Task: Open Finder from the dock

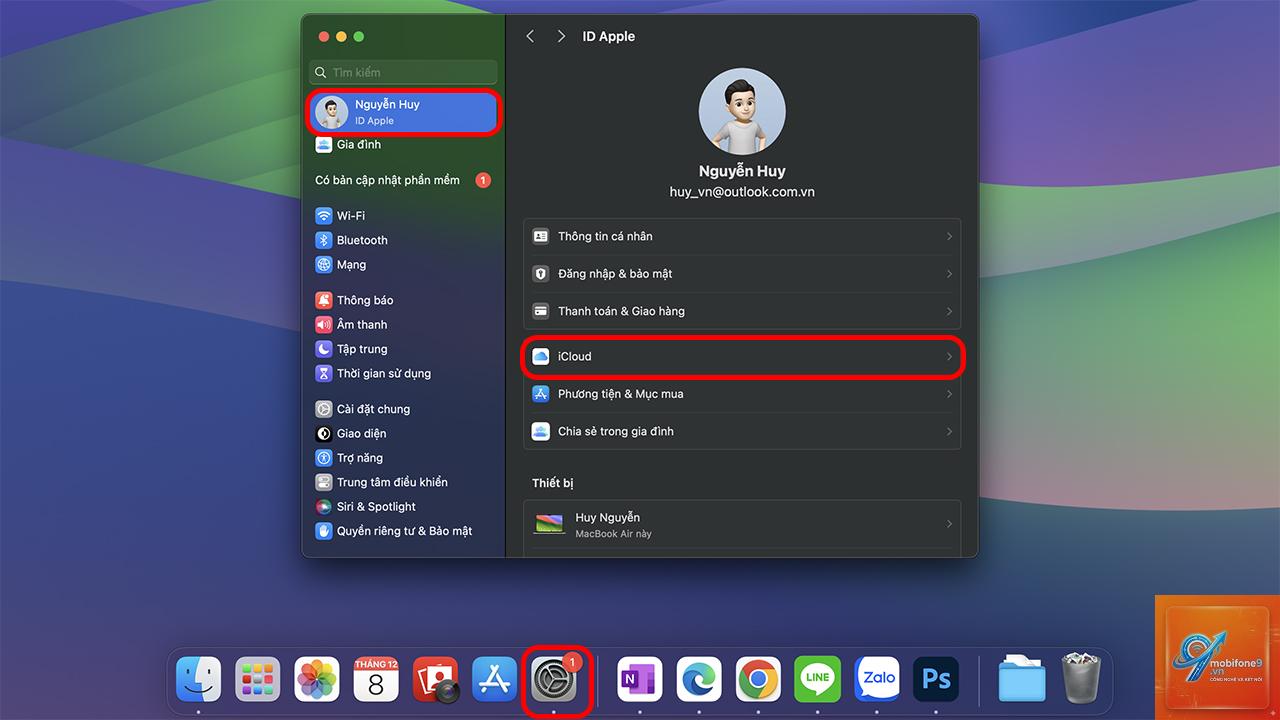Action: coord(199,680)
